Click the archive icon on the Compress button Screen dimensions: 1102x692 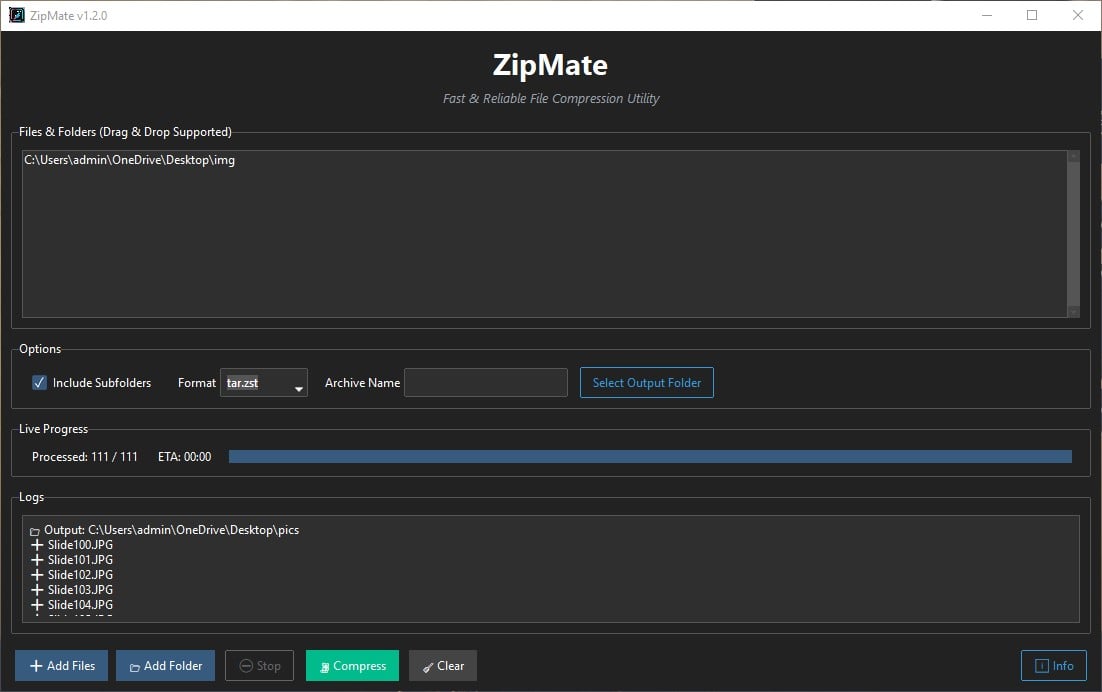(x=325, y=665)
